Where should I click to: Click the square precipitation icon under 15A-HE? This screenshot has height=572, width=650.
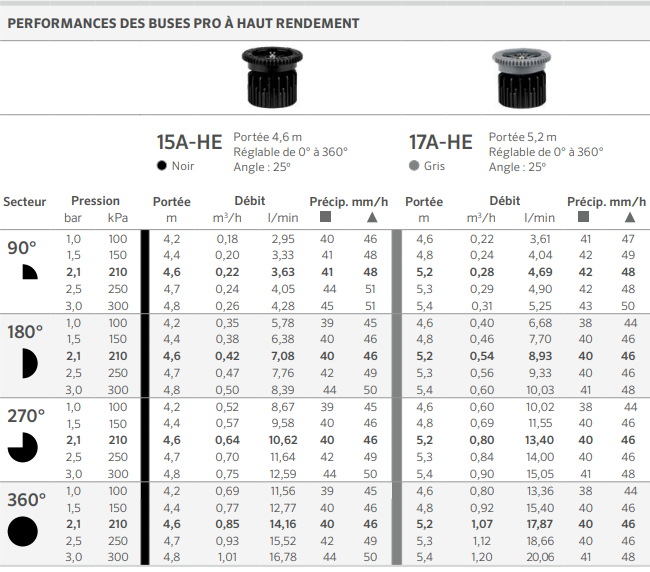click(325, 216)
